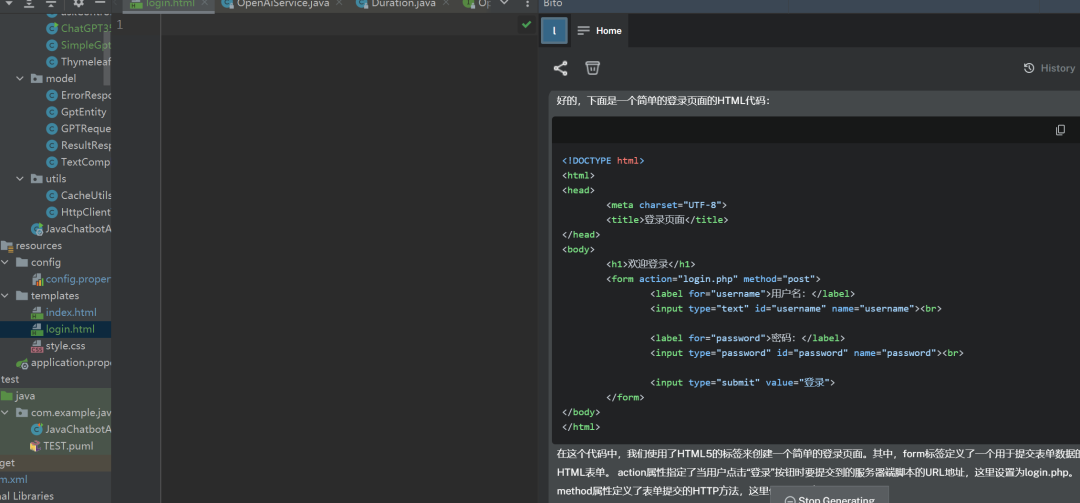
Task: Click the green inspection checkmark in editor
Action: coord(527,24)
